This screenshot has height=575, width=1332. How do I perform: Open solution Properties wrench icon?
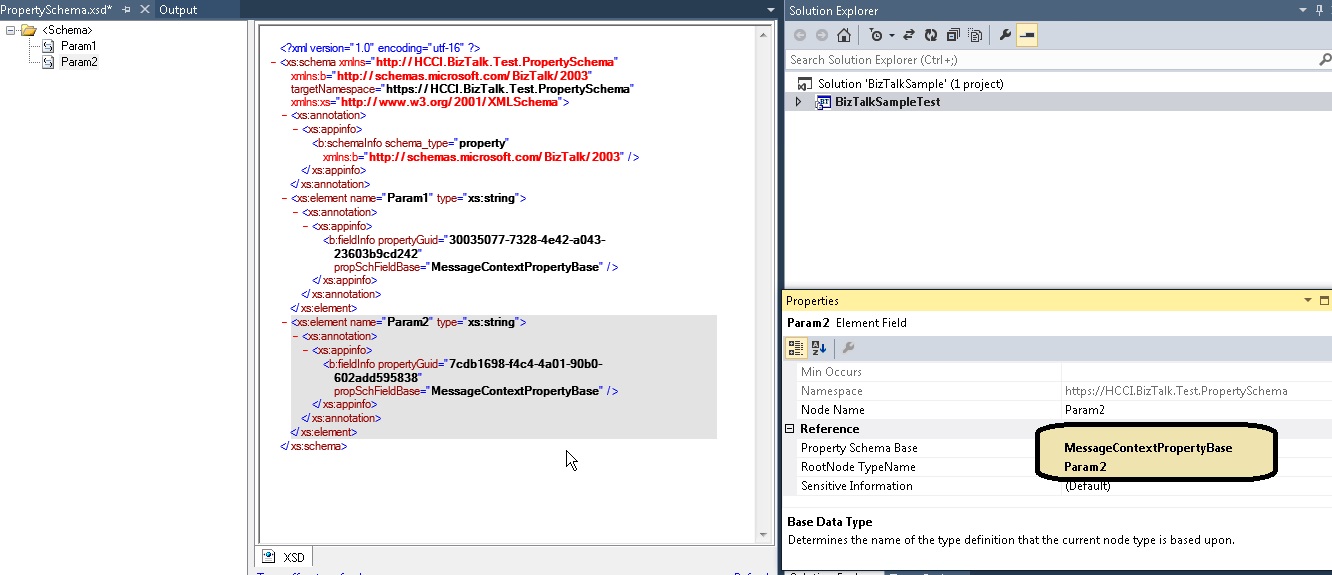pyautogui.click(x=1005, y=35)
